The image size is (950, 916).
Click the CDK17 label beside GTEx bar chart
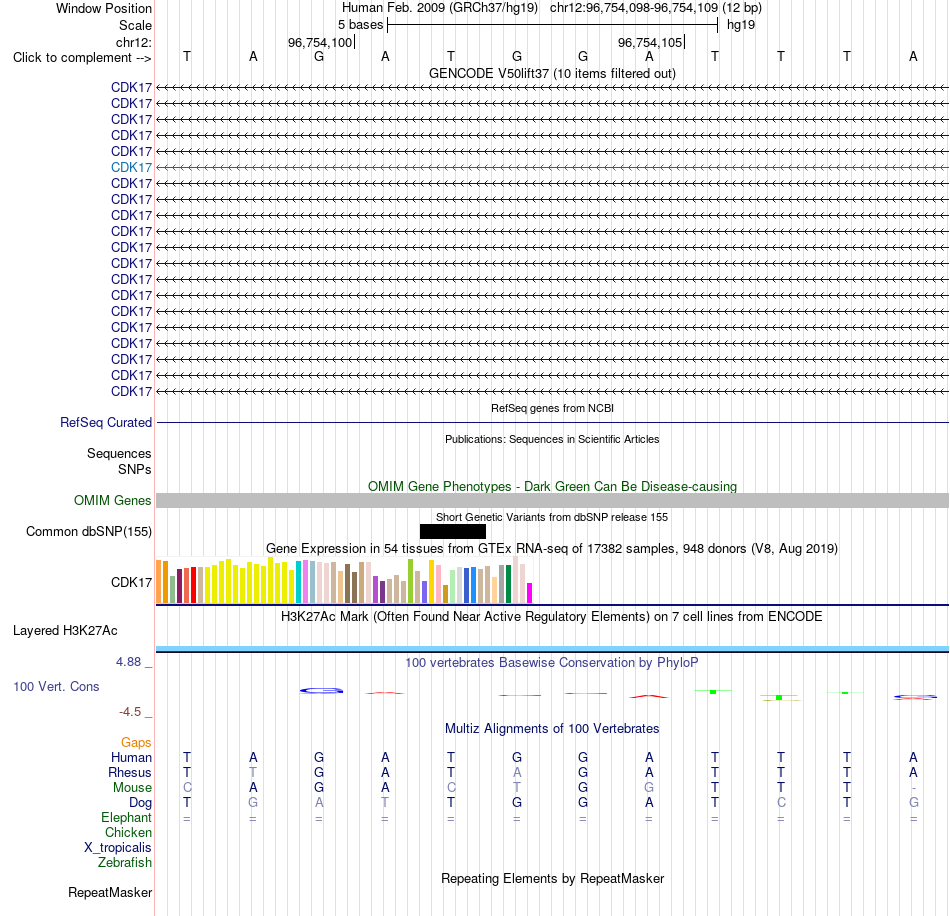click(x=131, y=582)
